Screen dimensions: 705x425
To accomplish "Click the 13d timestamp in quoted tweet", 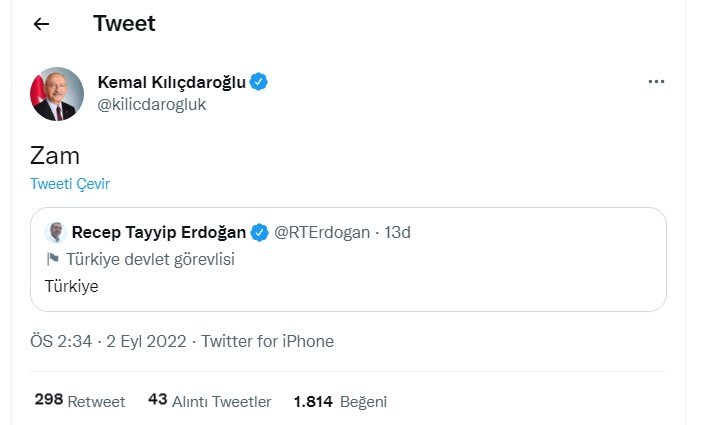I will 398,233.
